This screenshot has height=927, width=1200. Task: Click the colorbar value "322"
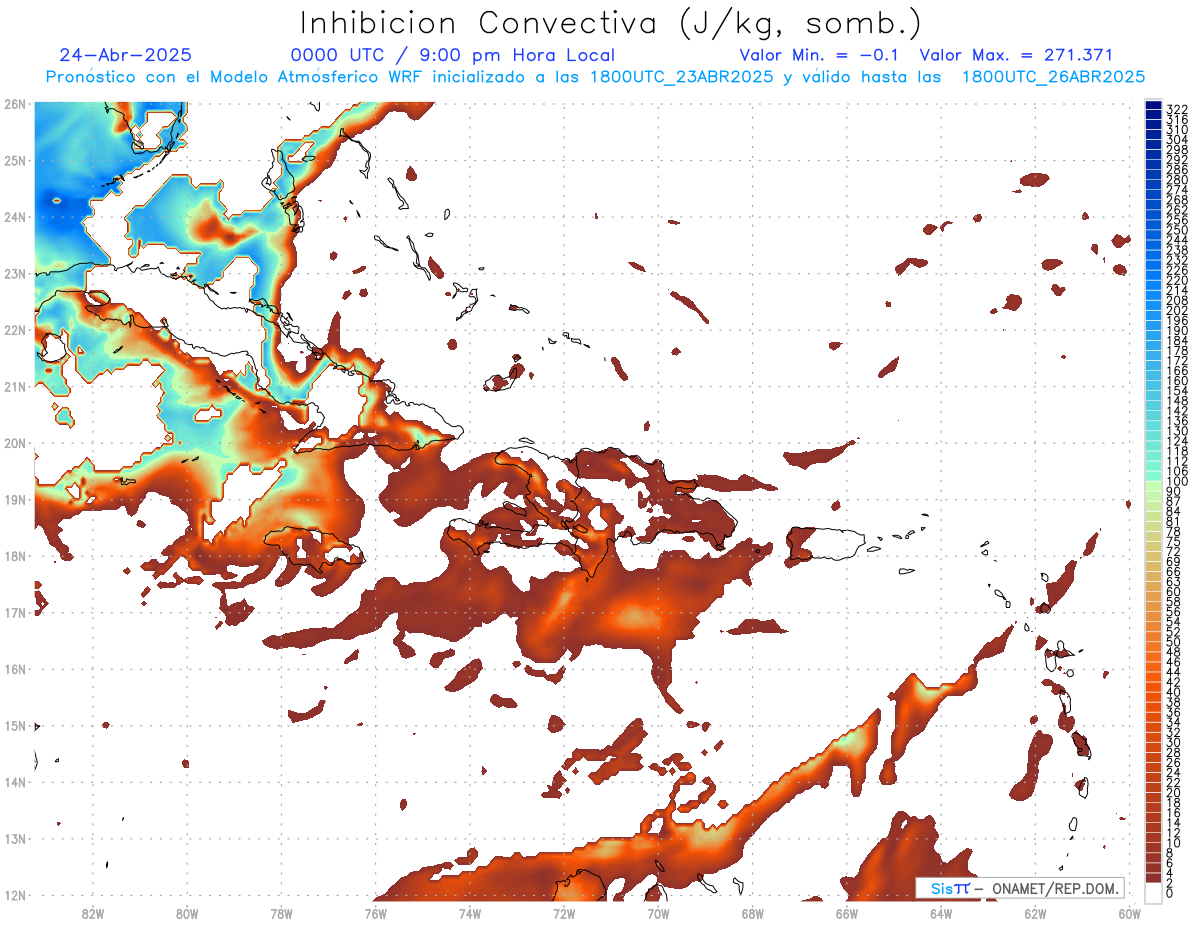pos(1176,109)
